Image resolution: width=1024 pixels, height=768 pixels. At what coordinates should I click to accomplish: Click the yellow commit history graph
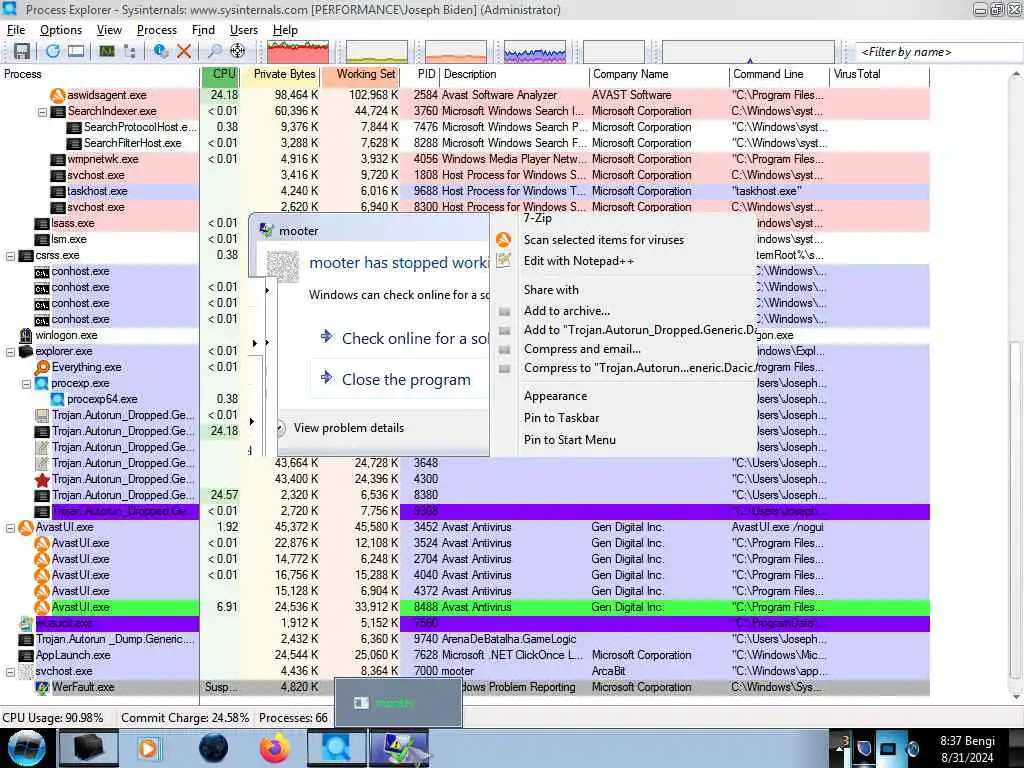(x=377, y=52)
